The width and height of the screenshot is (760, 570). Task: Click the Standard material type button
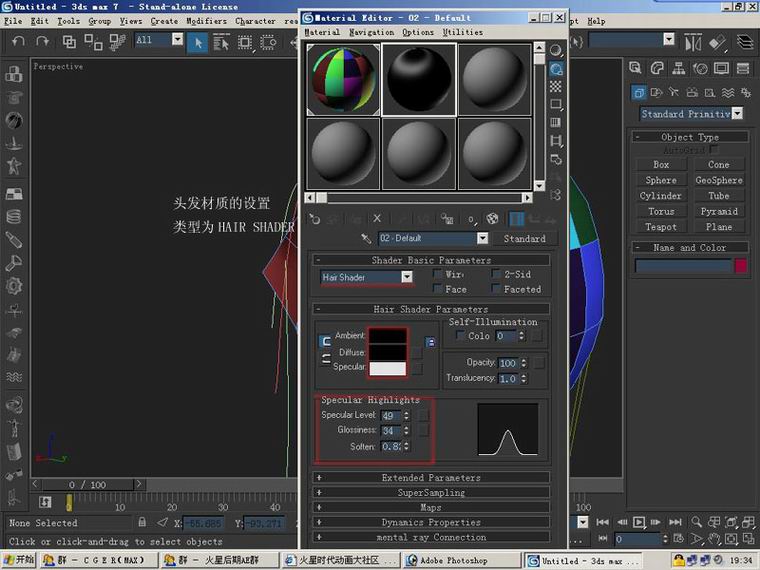coord(524,238)
